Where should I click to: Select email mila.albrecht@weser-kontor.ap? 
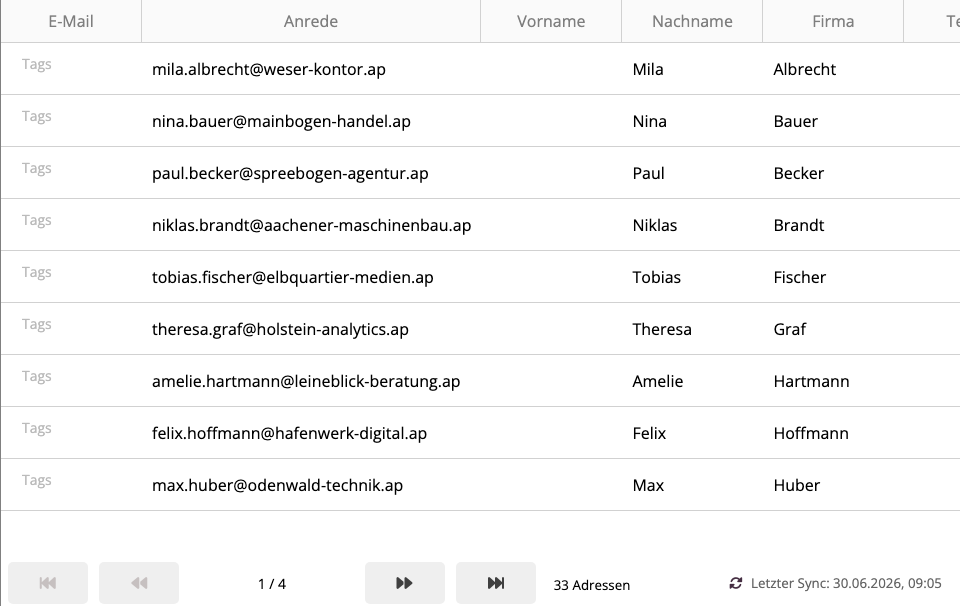(269, 69)
